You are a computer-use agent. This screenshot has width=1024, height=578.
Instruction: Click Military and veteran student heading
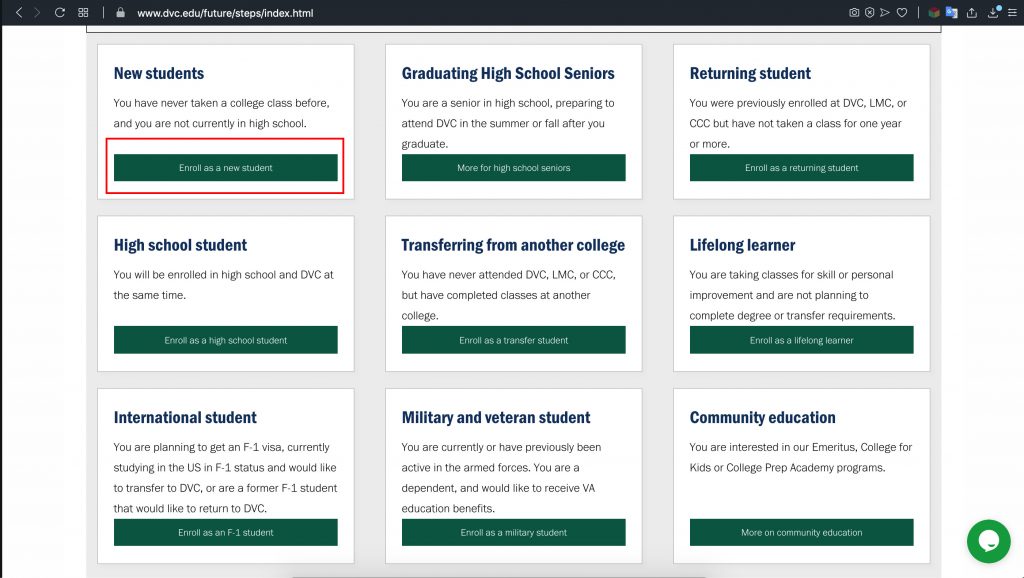pyautogui.click(x=496, y=417)
